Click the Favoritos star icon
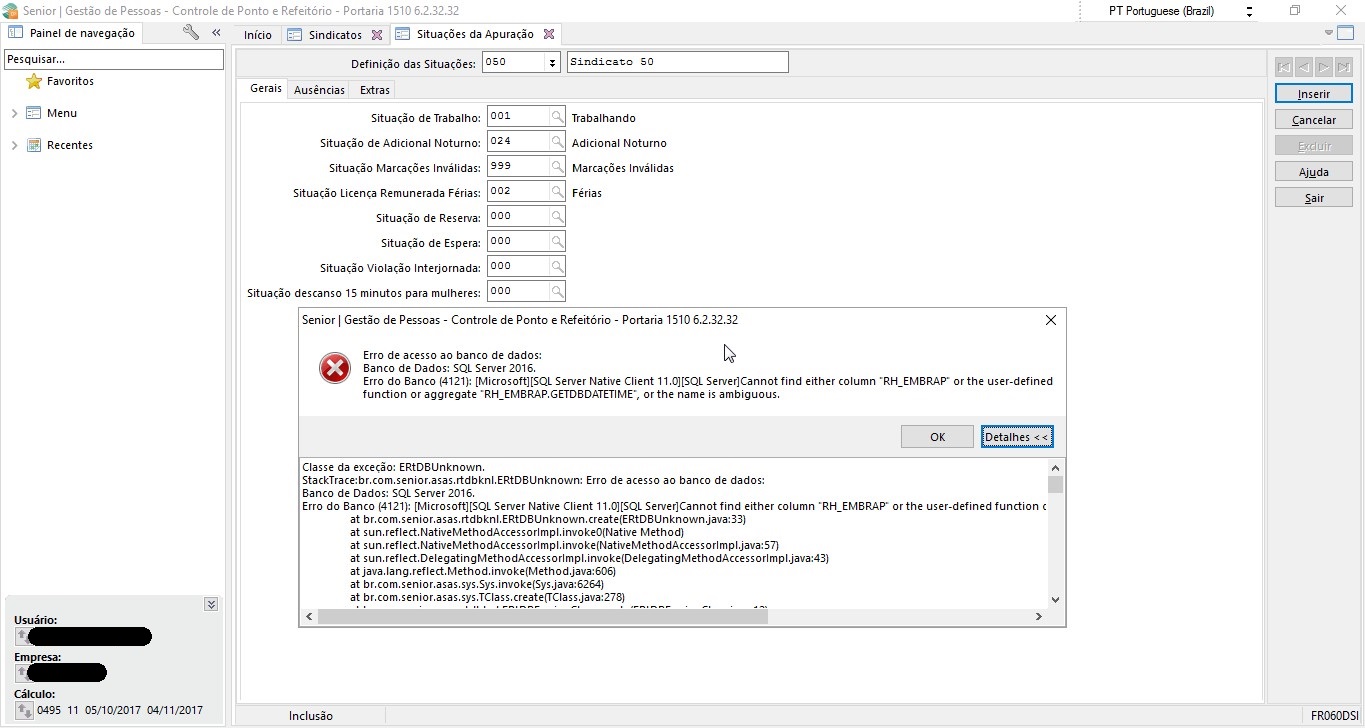1365x728 pixels. coord(34,81)
